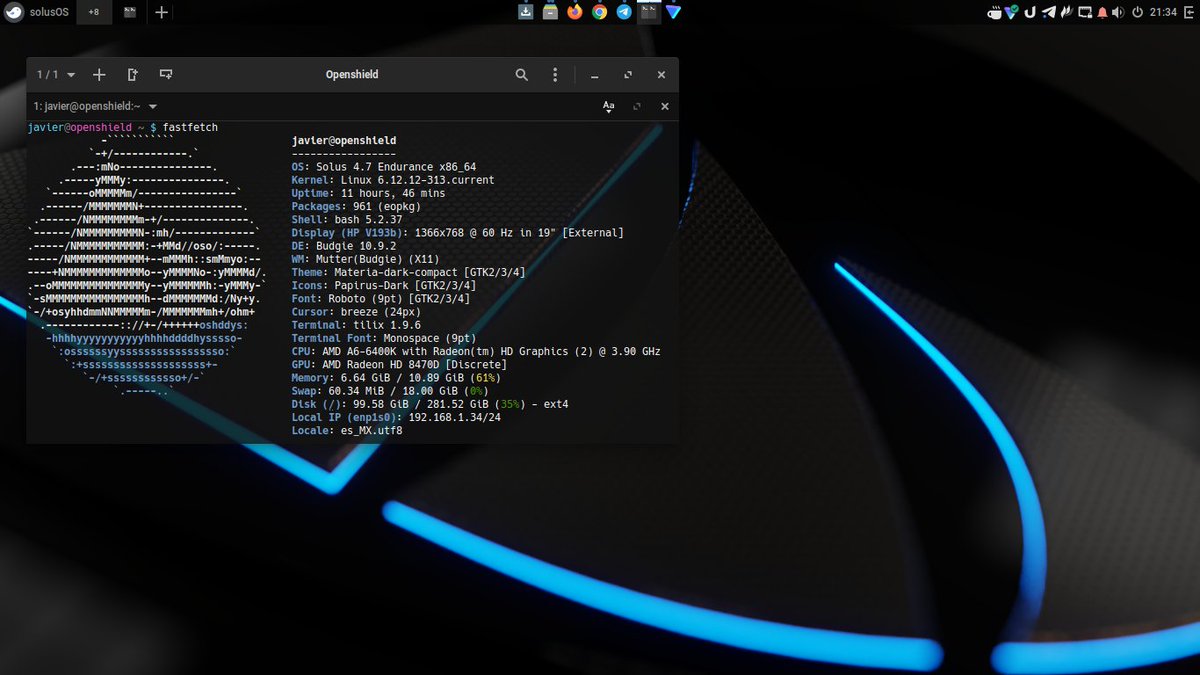The height and width of the screenshot is (675, 1200).
Task: Click the volume speaker icon
Action: click(x=1118, y=13)
